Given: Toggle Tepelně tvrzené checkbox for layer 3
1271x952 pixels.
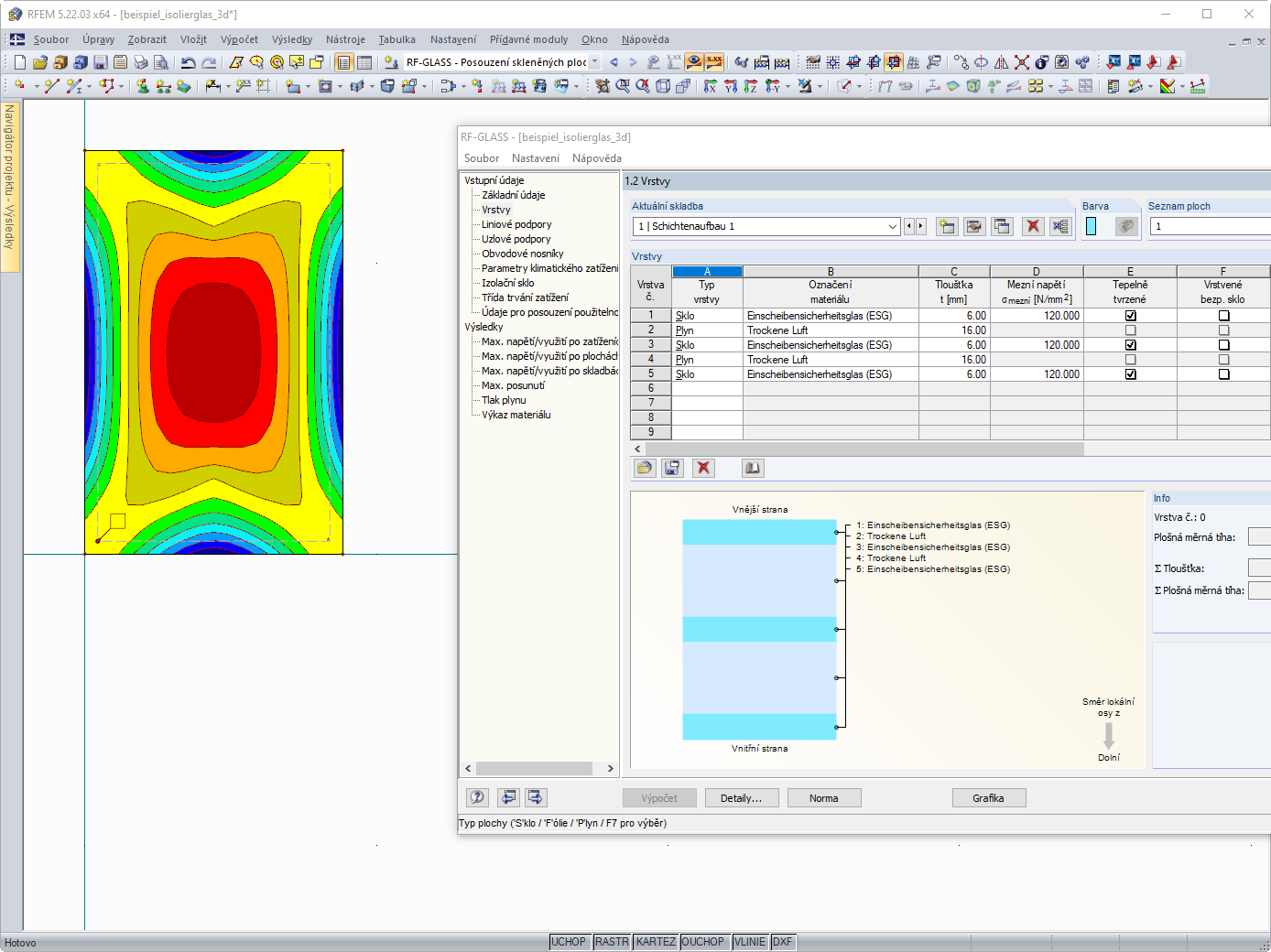Looking at the screenshot, I should click(x=1131, y=345).
